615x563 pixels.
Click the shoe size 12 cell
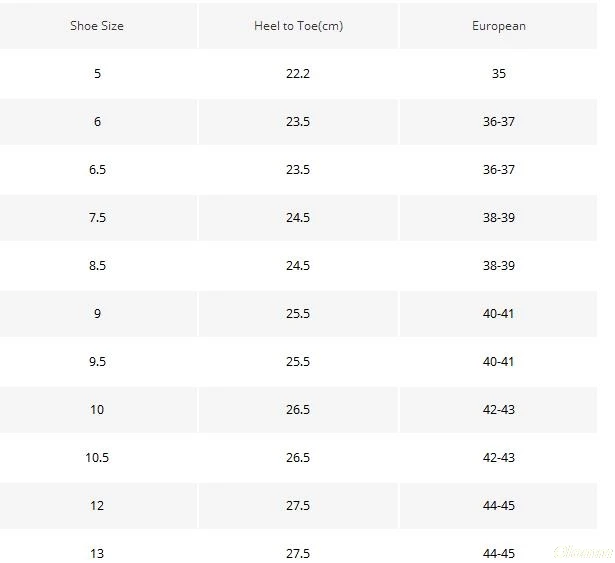tap(97, 506)
